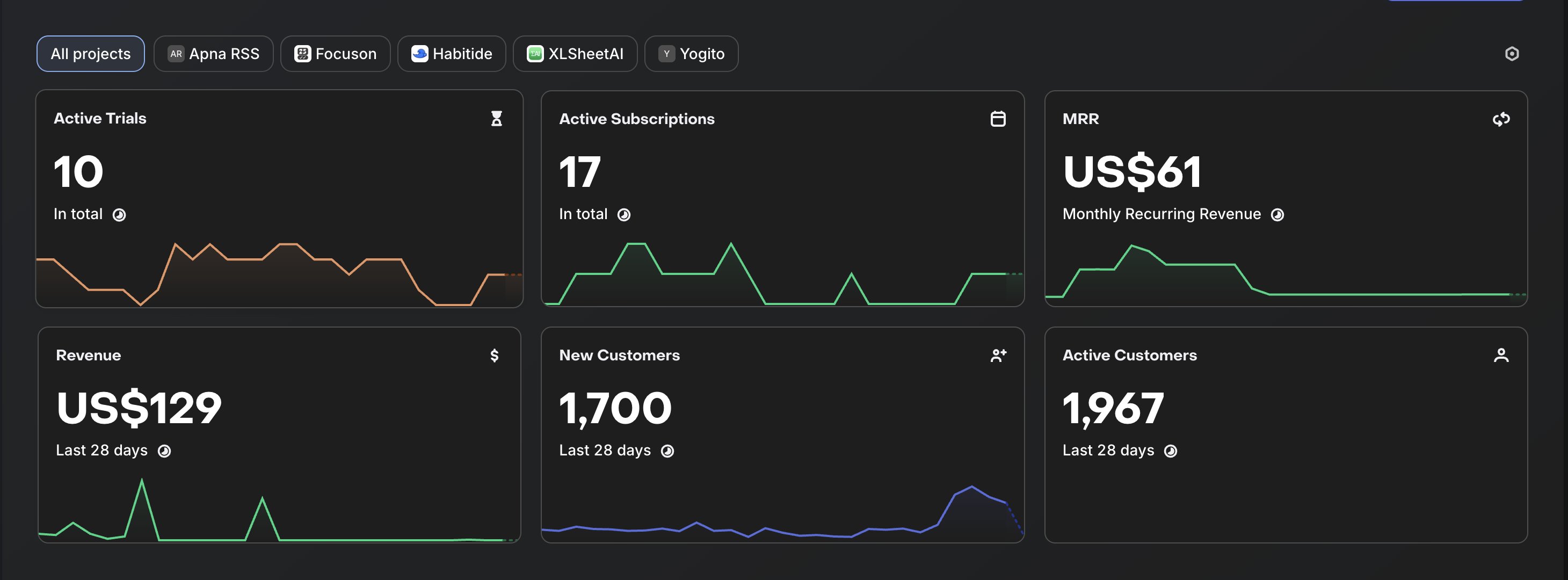Image resolution: width=1568 pixels, height=580 pixels.
Task: Switch to the Apna RSS project
Action: coord(213,54)
